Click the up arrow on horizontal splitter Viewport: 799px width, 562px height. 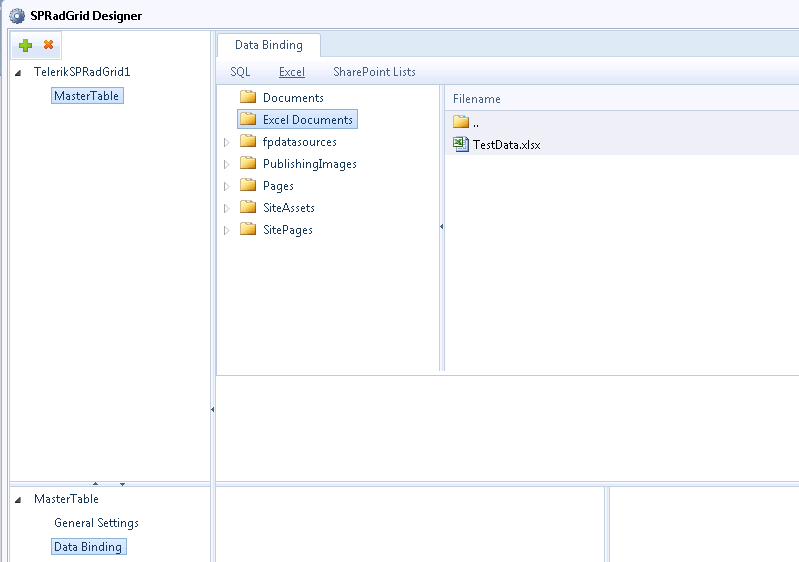(95, 484)
